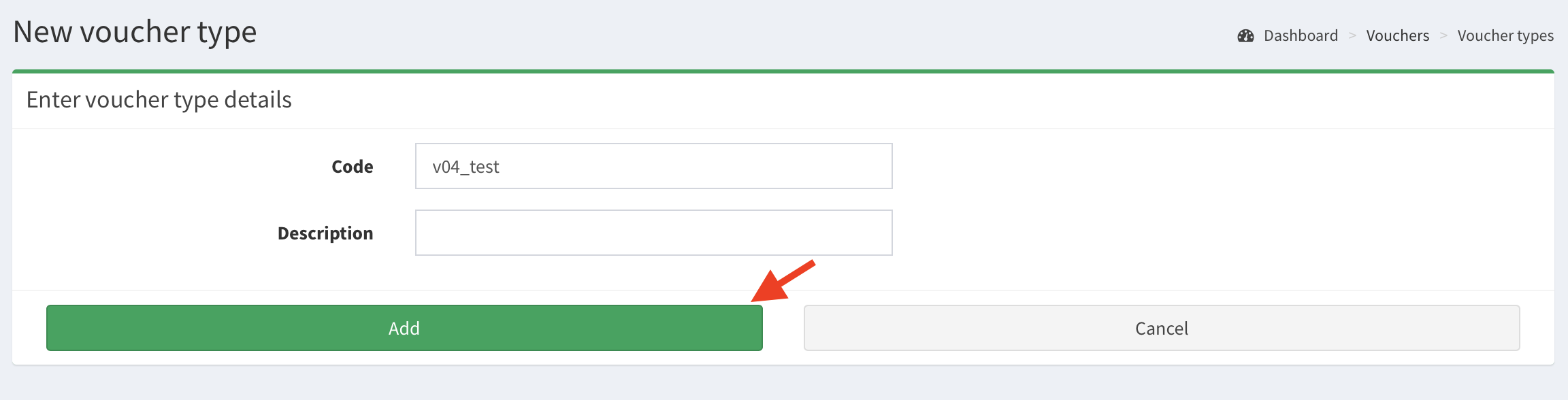Click the grey page background below the panel
The width and height of the screenshot is (1568, 400).
coord(783,384)
